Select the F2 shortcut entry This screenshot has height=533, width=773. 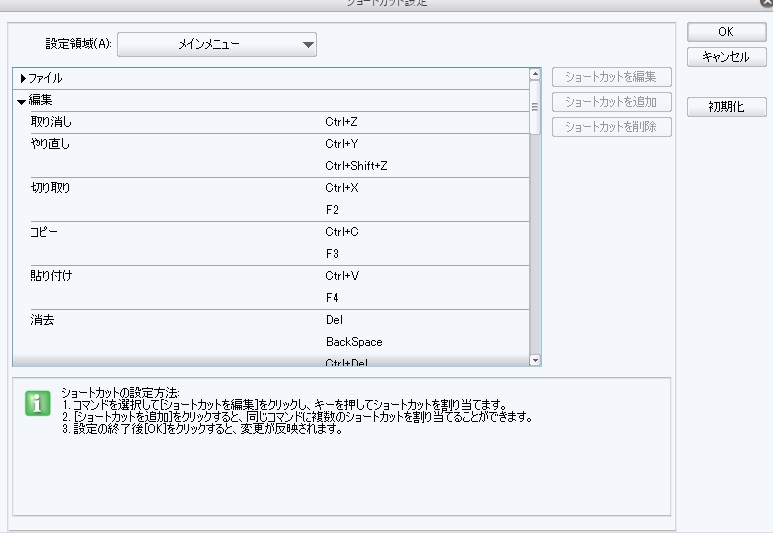click(332, 210)
